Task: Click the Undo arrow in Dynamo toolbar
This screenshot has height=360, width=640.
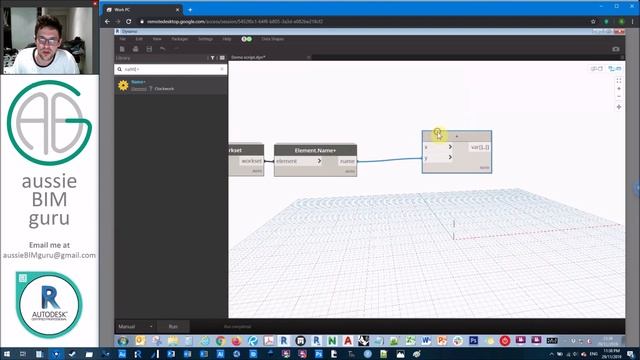Action: point(162,49)
